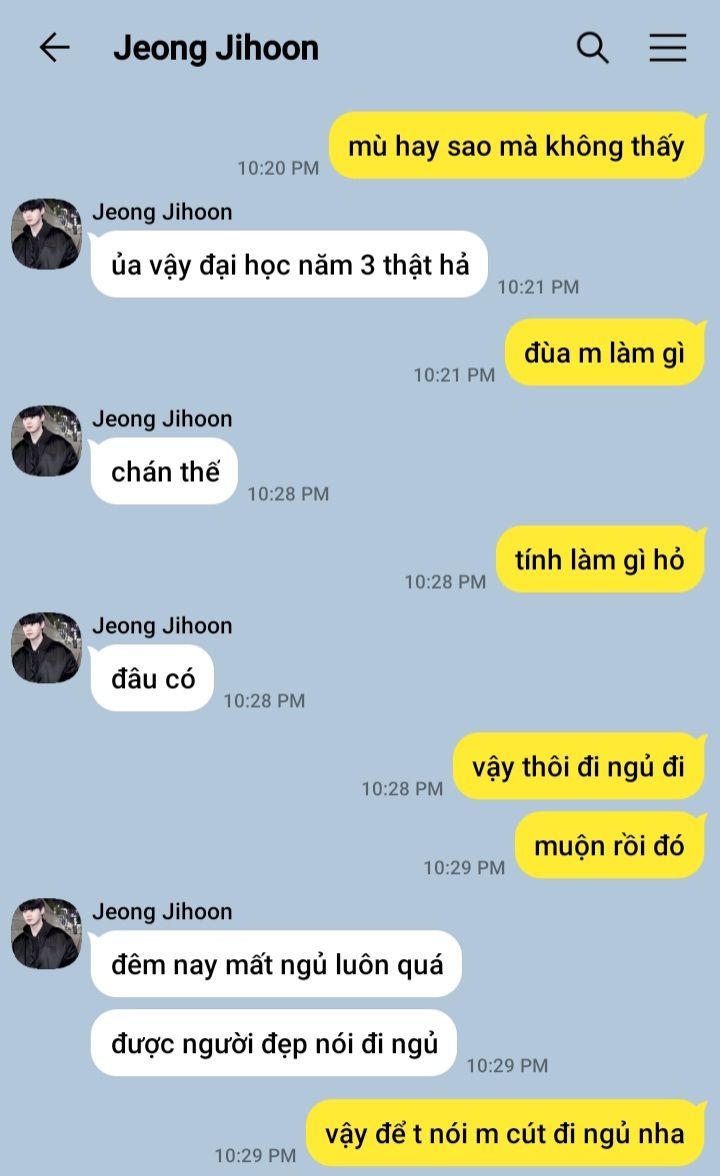Tap the 'đâu có' message bubble
Screen dimensions: 720x1176
(152, 679)
